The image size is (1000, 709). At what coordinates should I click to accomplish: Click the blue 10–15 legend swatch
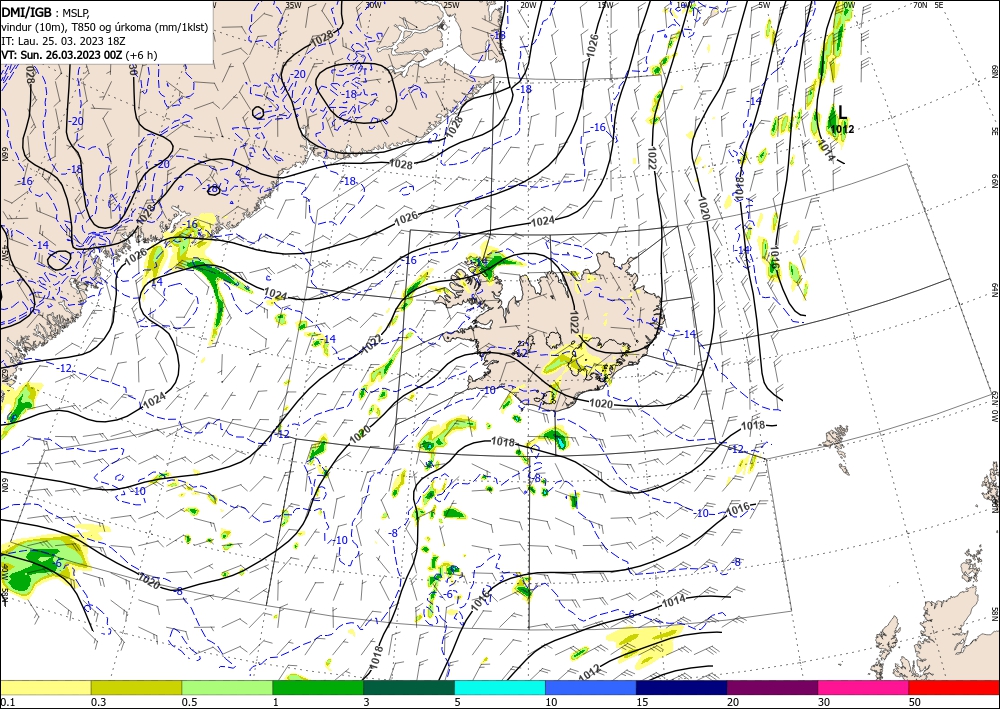(591, 687)
